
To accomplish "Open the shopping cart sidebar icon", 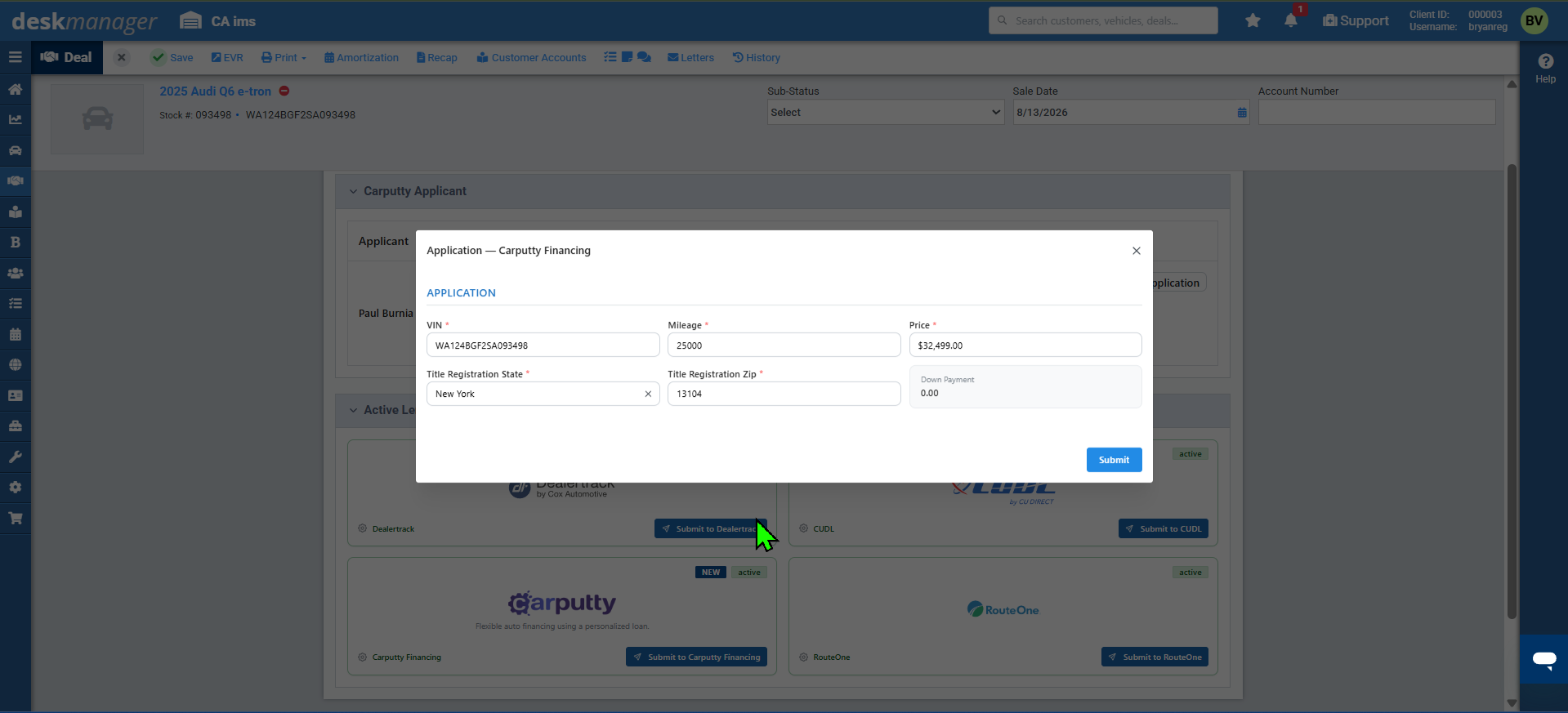I will [15, 518].
